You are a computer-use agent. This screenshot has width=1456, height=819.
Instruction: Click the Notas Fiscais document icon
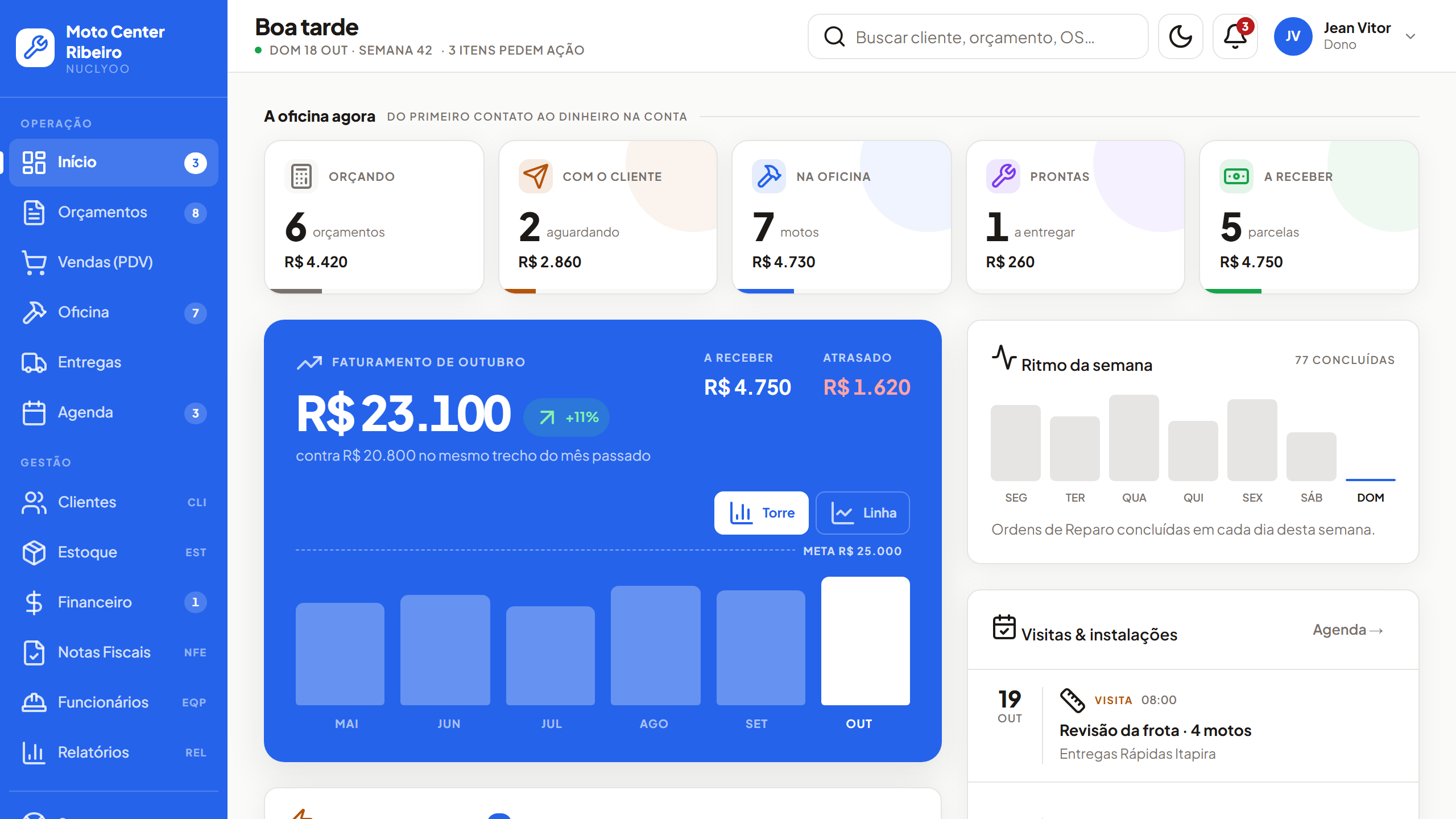click(34, 653)
